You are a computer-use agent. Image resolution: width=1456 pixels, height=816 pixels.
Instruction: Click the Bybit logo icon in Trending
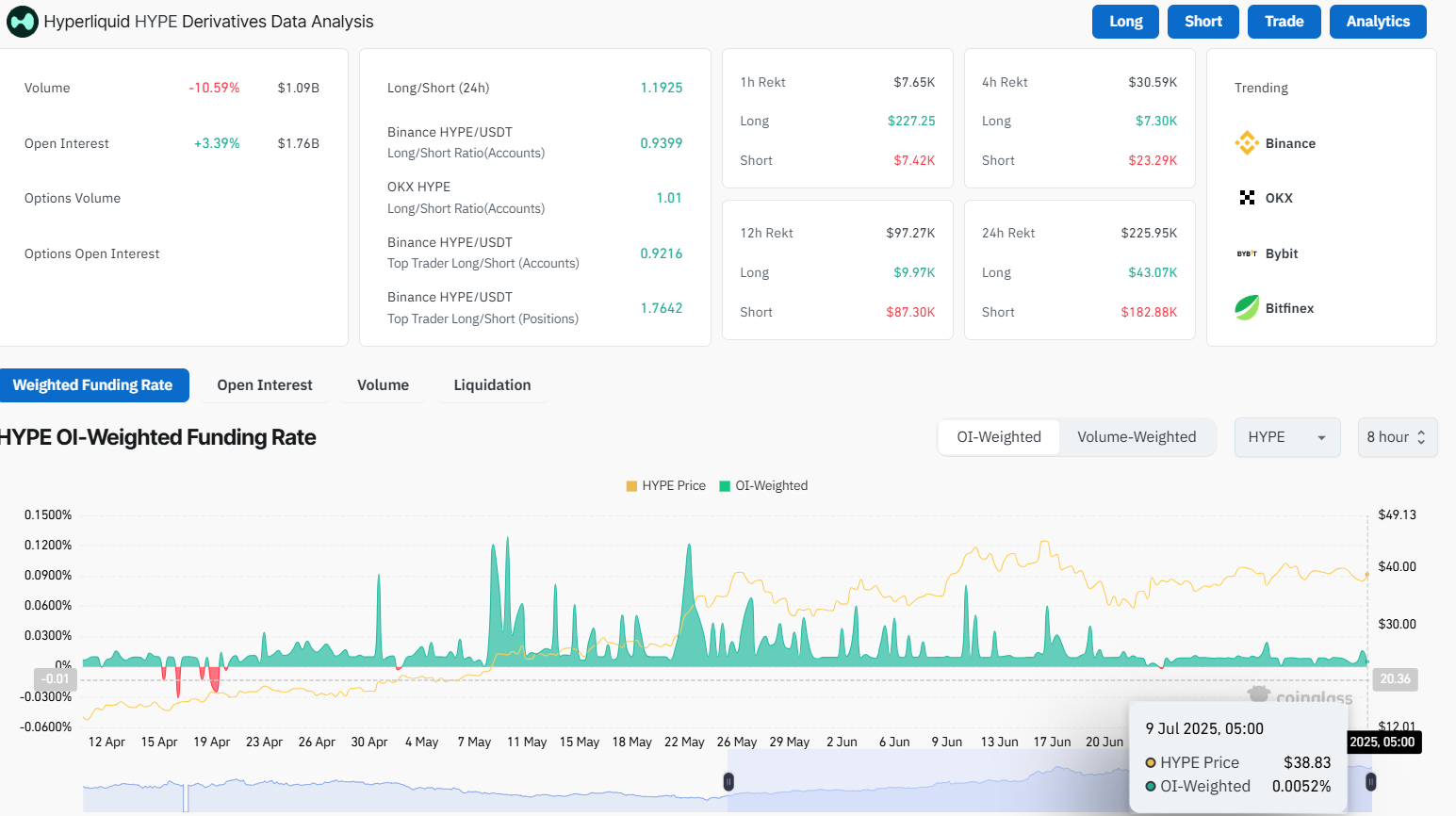click(1247, 253)
